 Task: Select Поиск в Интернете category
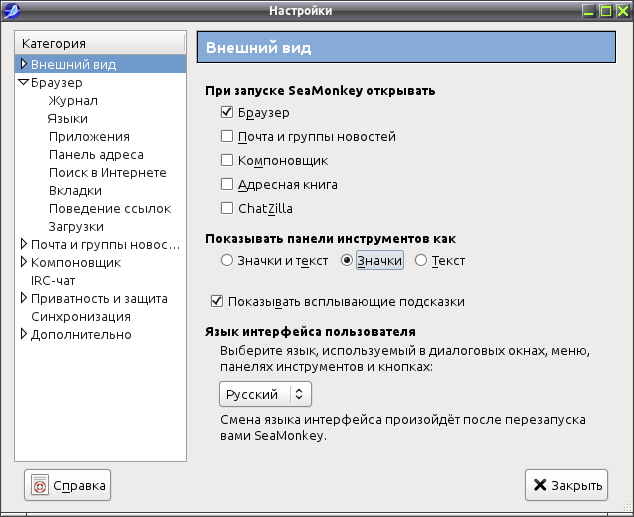point(108,173)
